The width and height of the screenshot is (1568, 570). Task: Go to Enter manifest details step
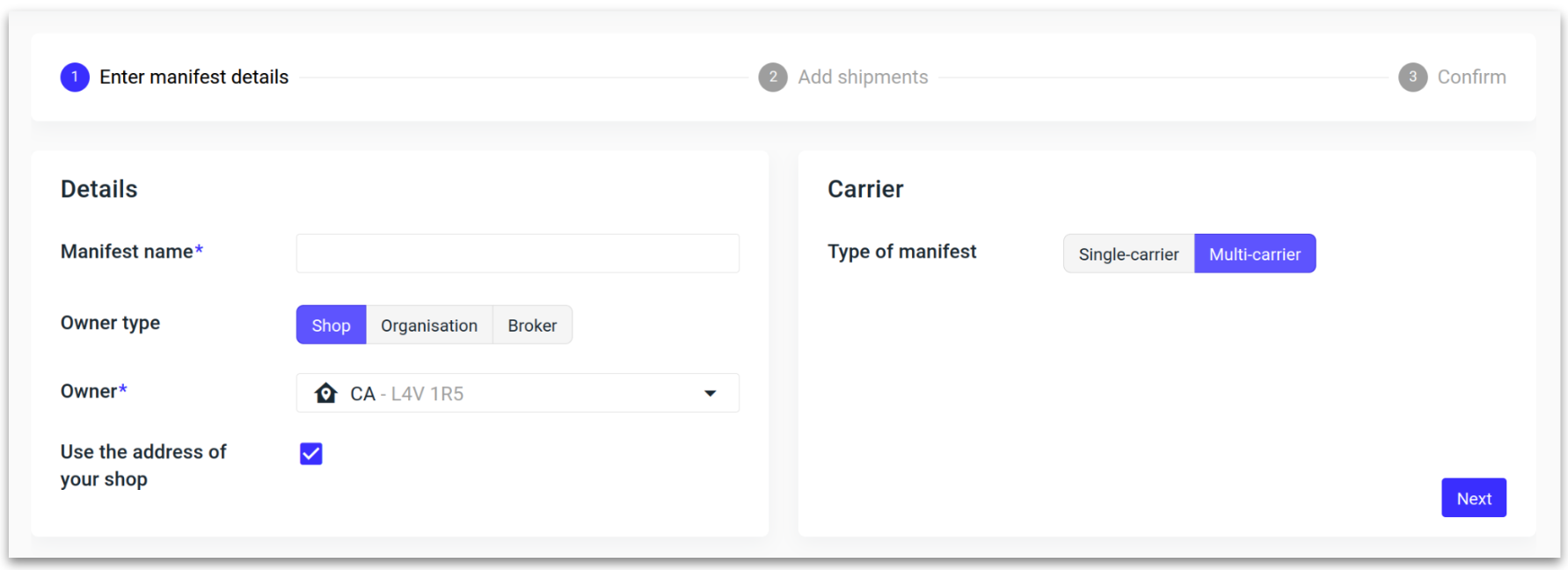point(193,77)
